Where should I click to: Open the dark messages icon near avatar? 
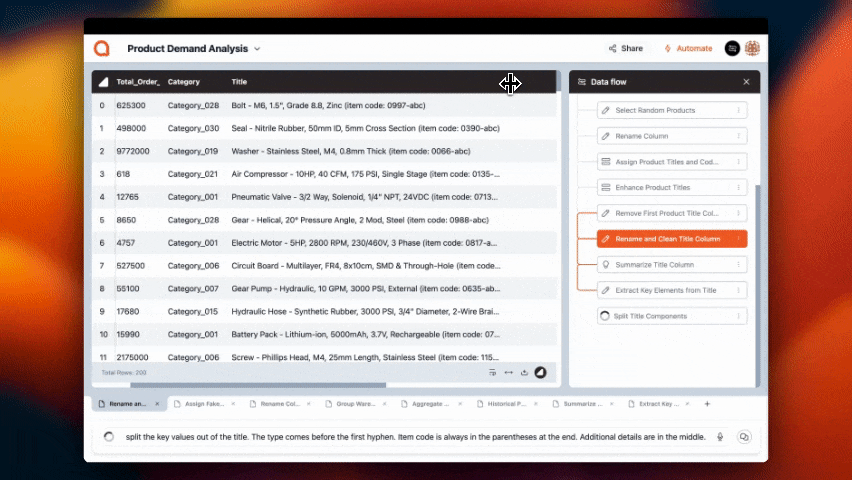(x=732, y=48)
